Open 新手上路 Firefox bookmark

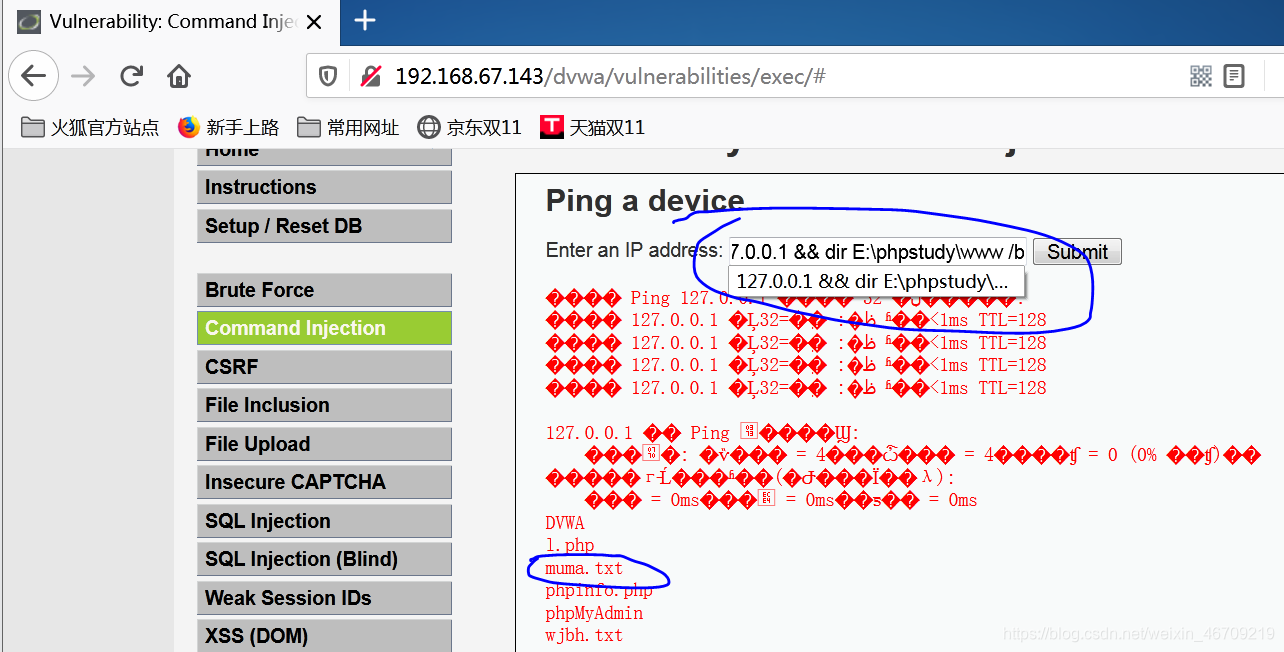point(229,127)
